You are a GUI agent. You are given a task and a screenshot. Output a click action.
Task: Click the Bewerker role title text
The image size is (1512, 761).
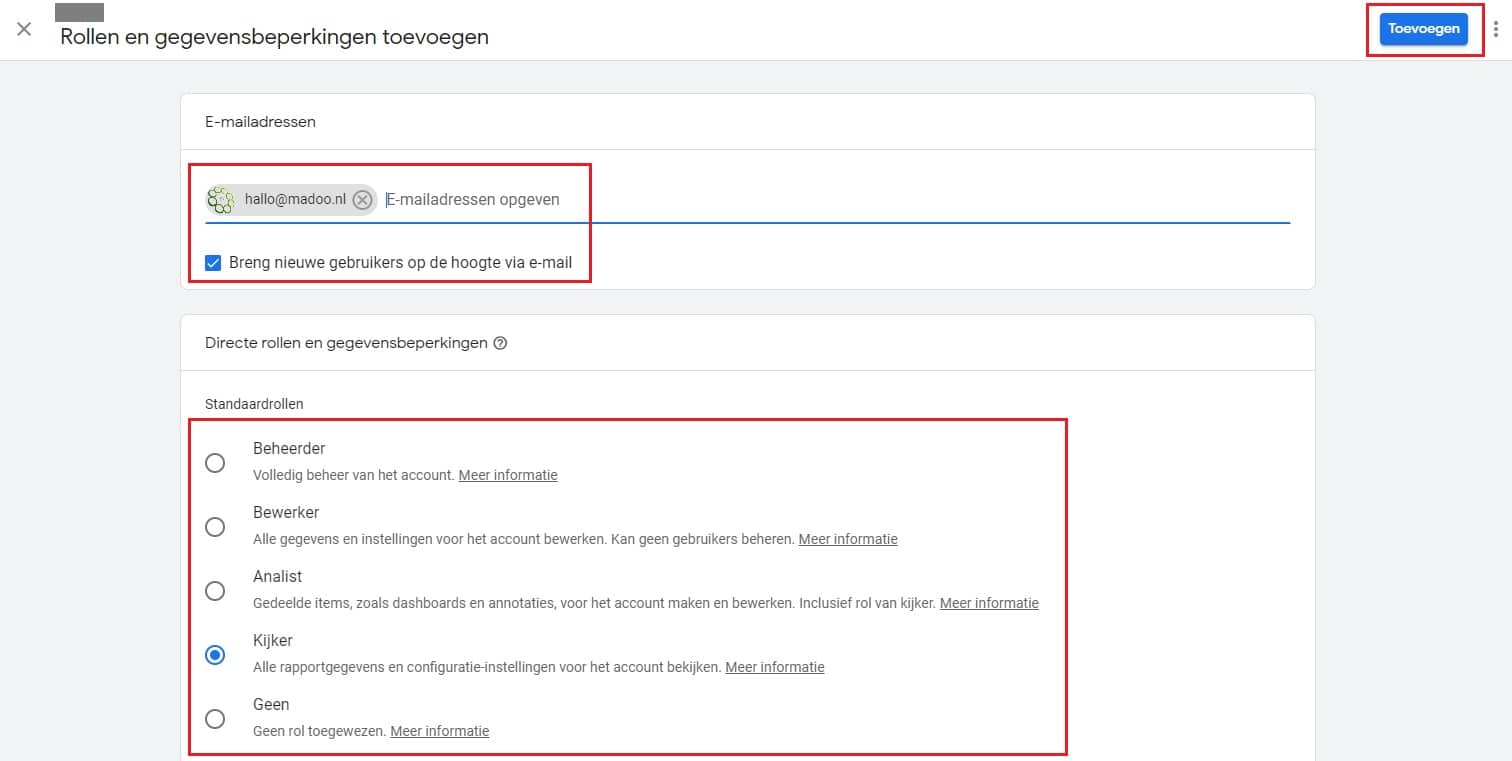click(x=286, y=513)
